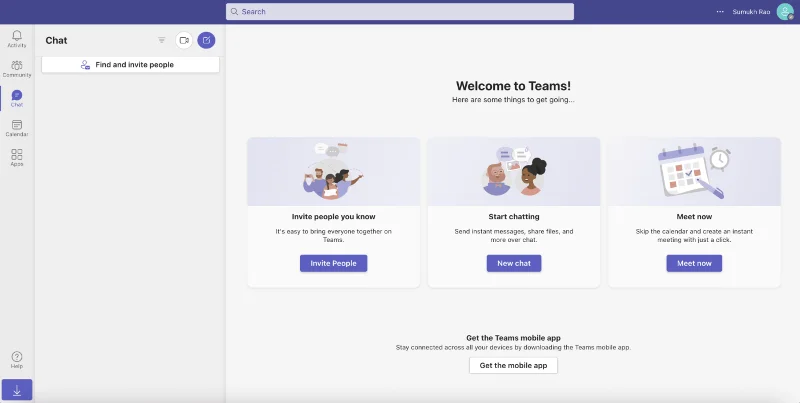Click the Find and invite people button
The image size is (800, 403).
tap(131, 65)
